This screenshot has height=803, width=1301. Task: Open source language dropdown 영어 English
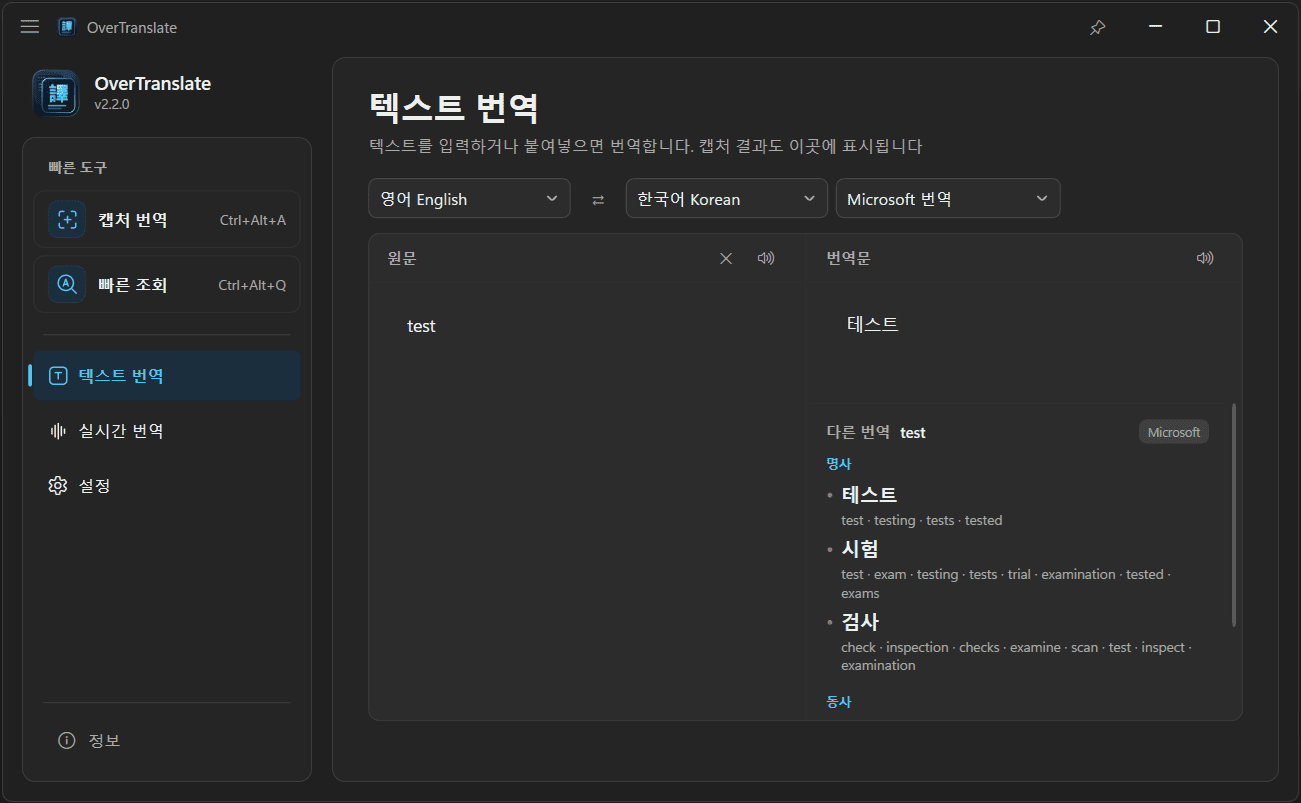[469, 198]
